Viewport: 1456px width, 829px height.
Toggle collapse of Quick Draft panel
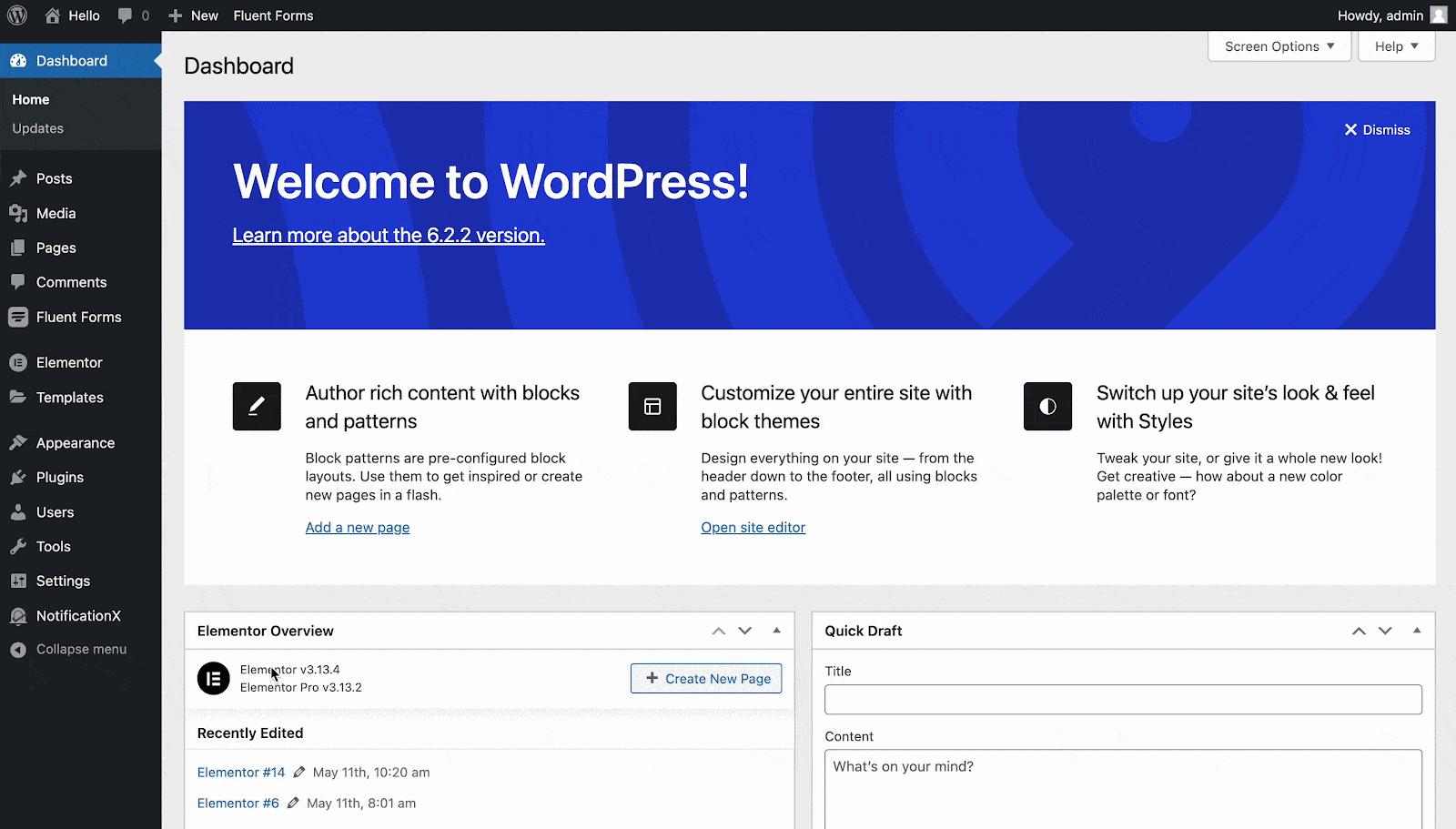(x=1417, y=631)
